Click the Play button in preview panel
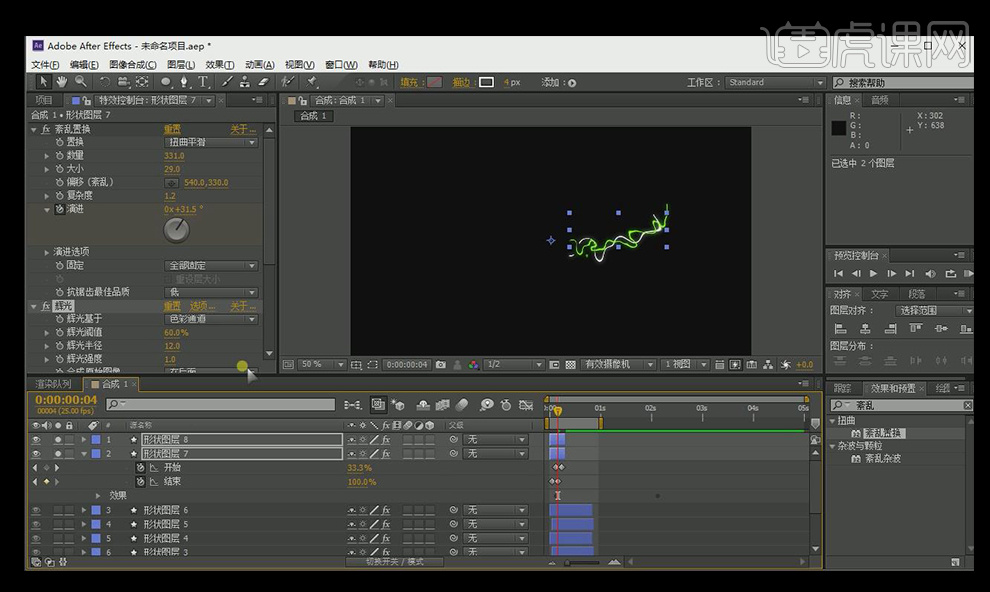Image resolution: width=990 pixels, height=592 pixels. coord(873,273)
